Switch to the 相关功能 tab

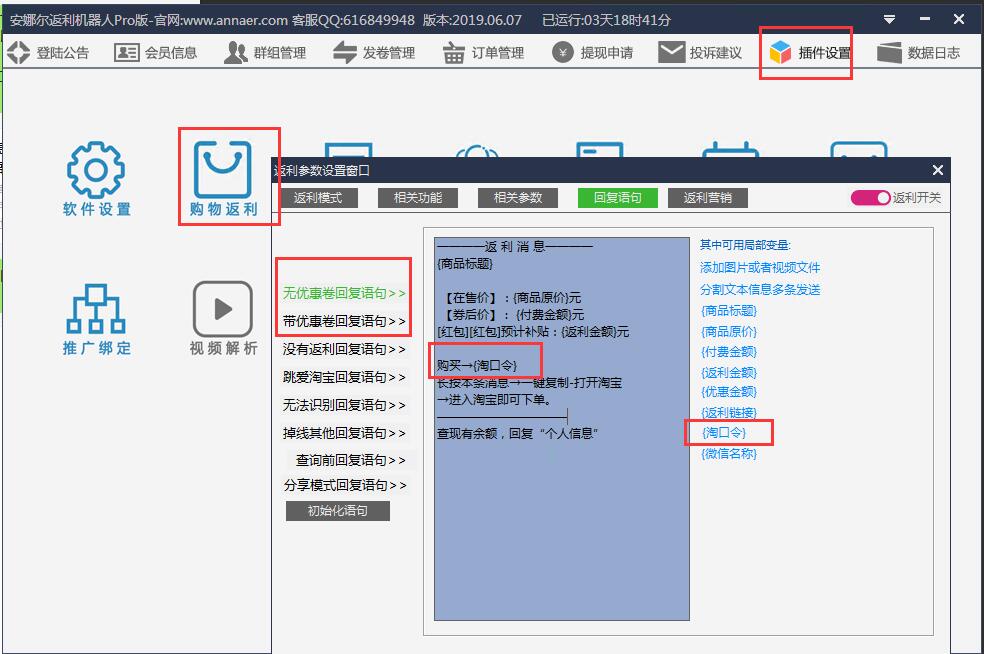(418, 198)
